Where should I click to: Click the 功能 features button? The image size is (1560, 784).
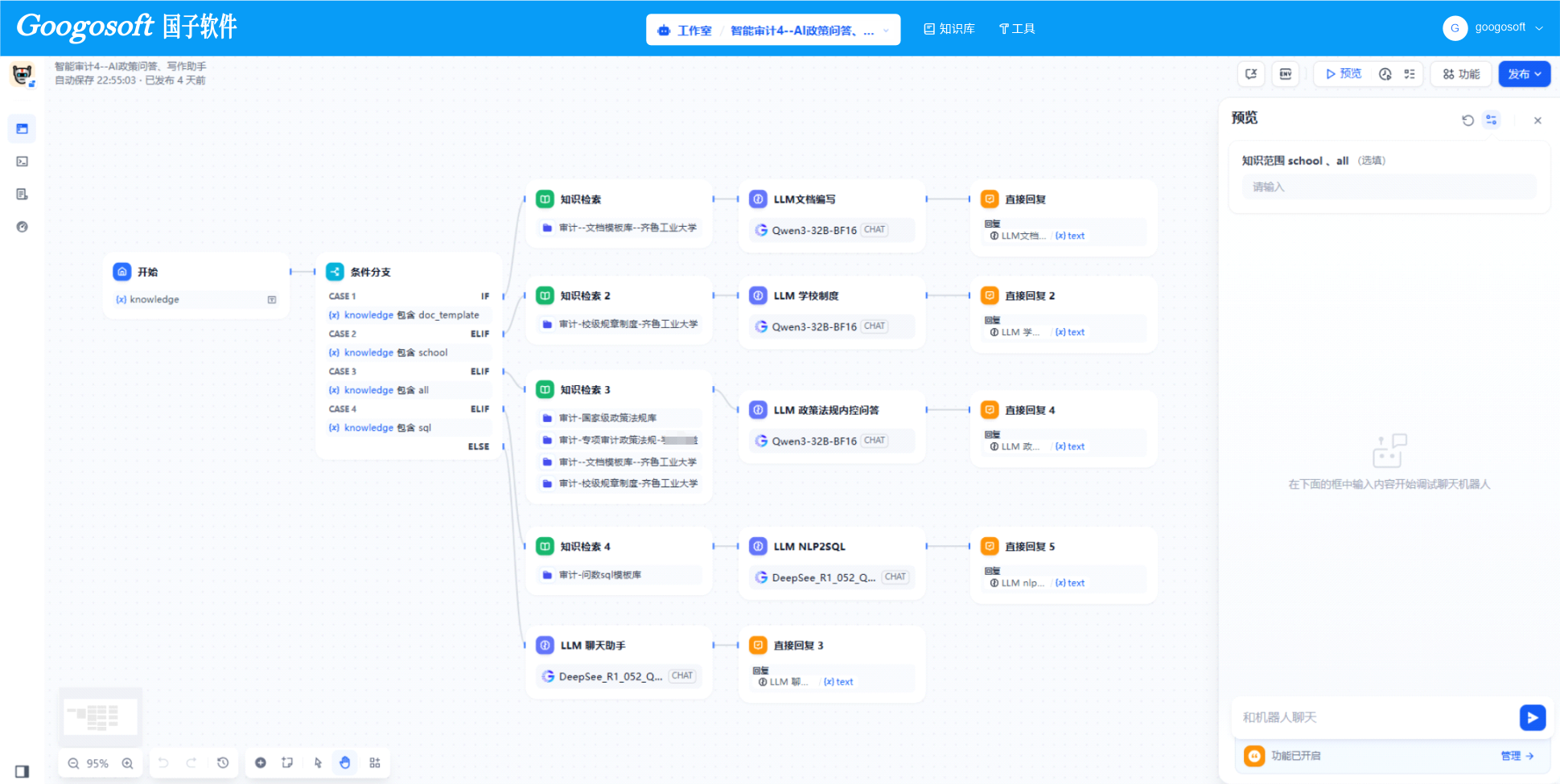tap(1461, 74)
